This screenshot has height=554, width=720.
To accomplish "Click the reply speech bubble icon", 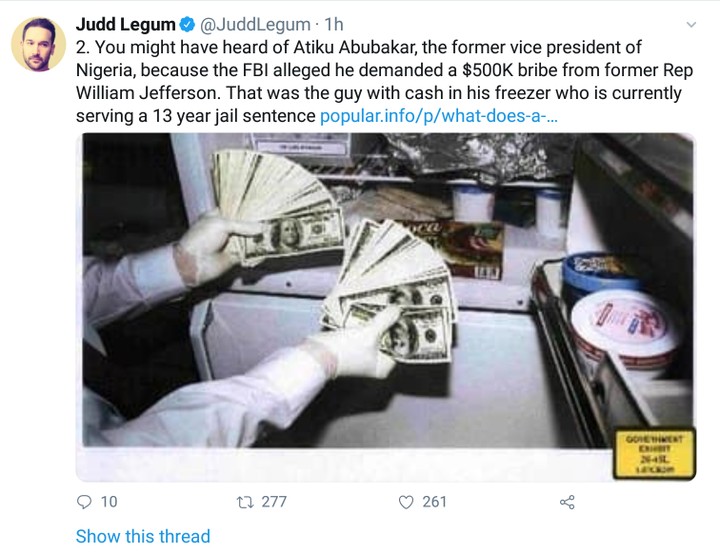I will (84, 501).
